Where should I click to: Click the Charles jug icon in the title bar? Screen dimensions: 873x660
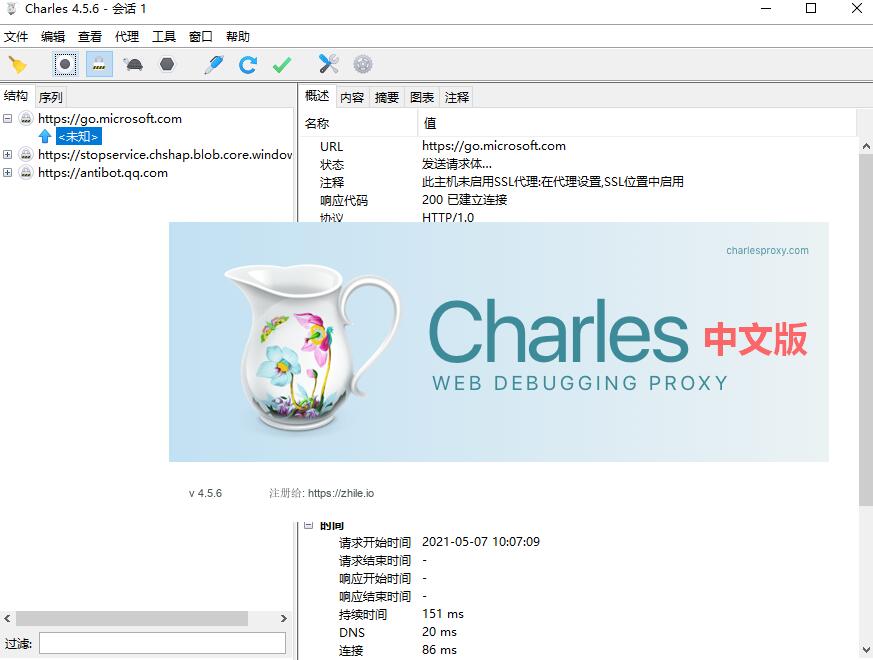pyautogui.click(x=11, y=9)
